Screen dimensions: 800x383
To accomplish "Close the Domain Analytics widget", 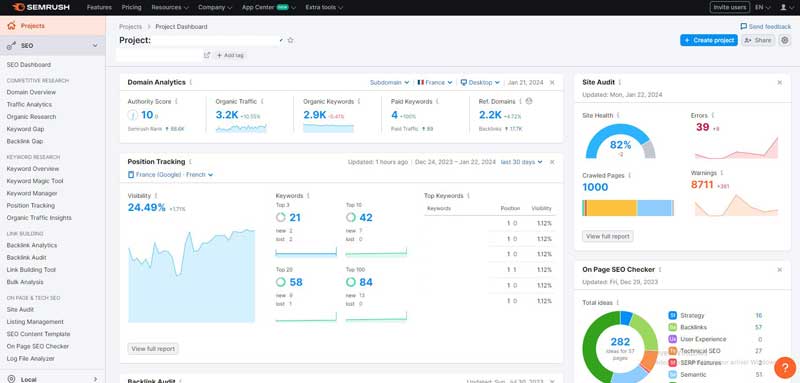I will 552,82.
